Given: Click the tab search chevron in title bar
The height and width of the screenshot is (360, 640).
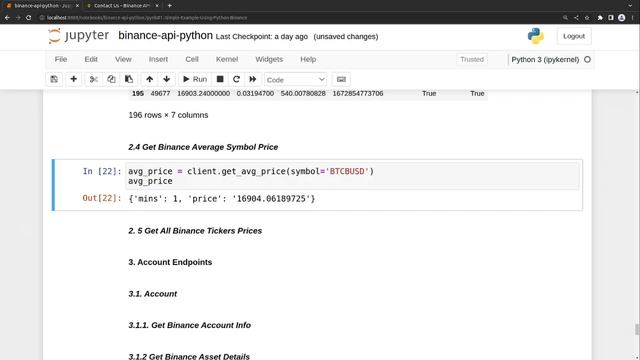Looking at the screenshot, I should click(x=631, y=6).
